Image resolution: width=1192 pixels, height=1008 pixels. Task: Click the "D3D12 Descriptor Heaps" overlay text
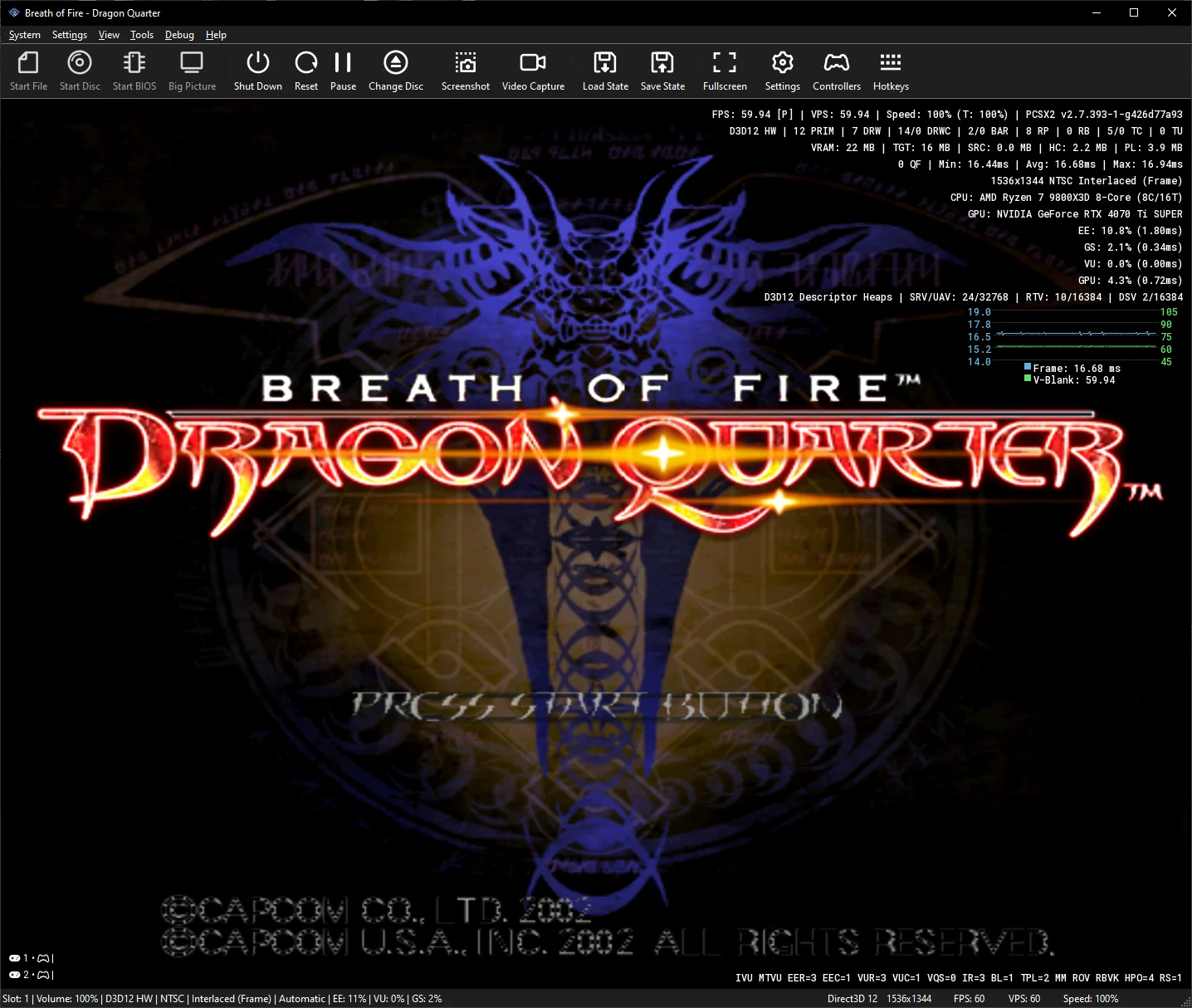point(828,297)
